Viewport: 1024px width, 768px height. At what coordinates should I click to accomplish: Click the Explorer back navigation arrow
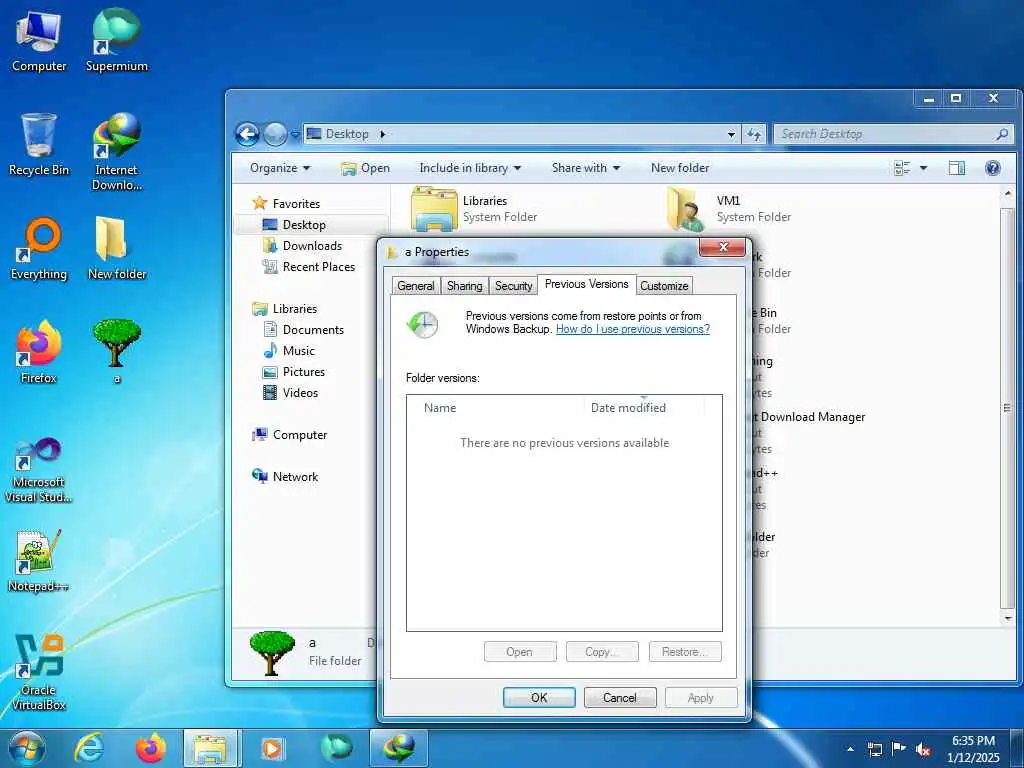[247, 135]
